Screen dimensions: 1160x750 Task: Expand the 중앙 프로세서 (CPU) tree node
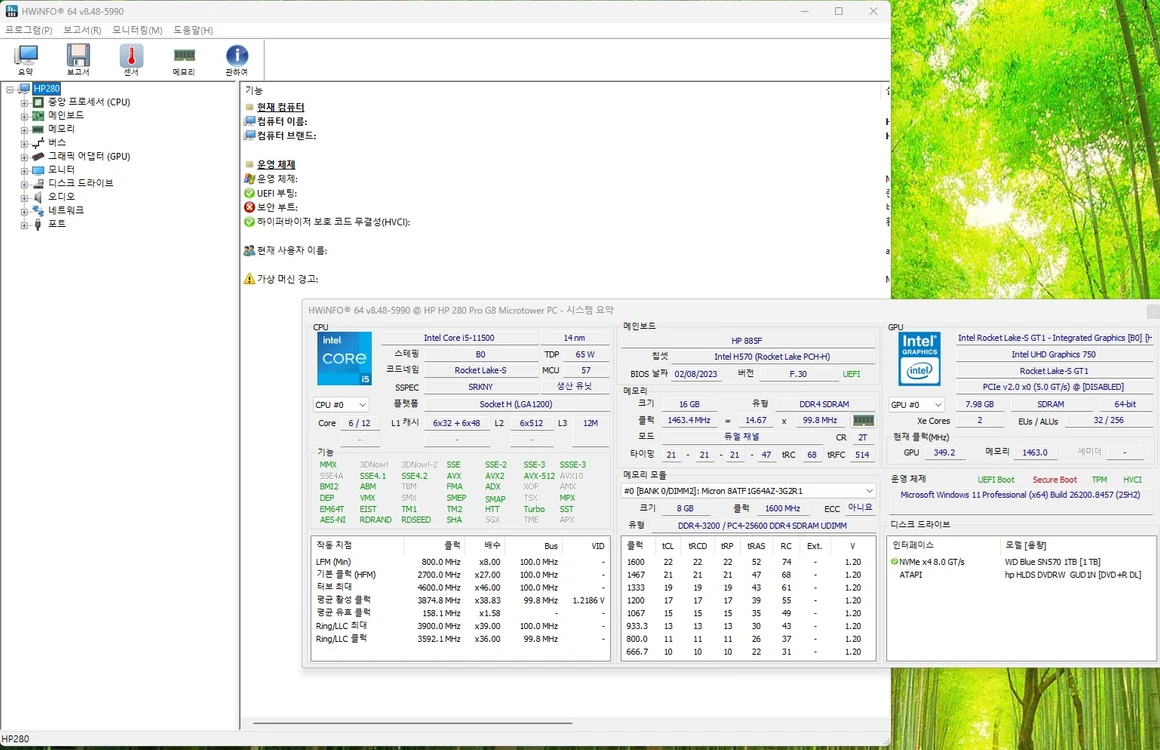[x=24, y=103]
